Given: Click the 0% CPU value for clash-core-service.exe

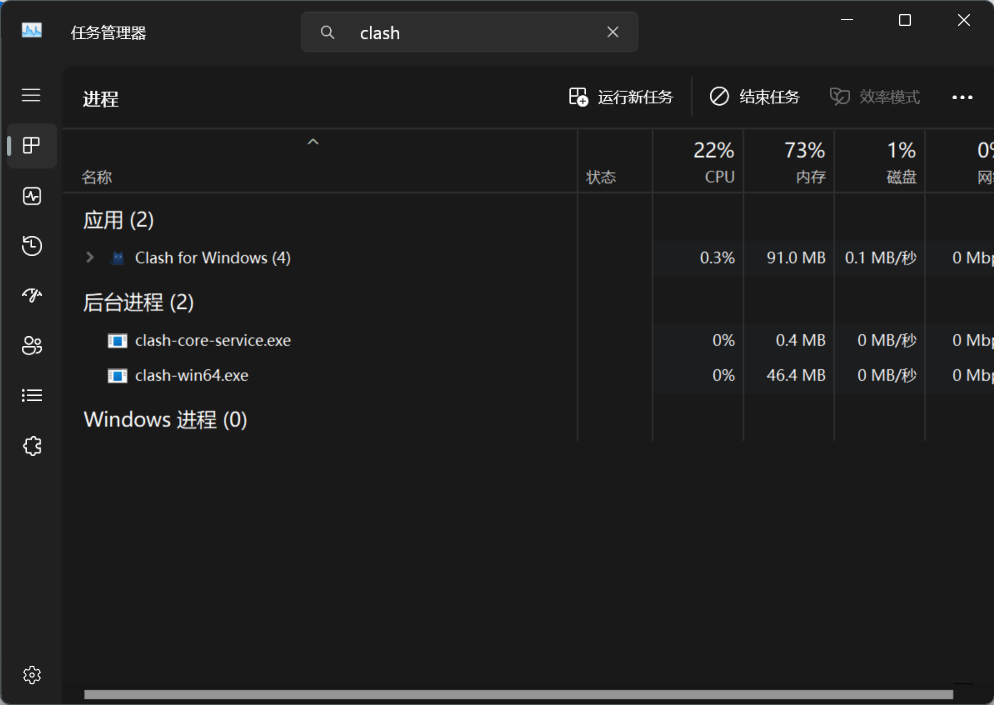Looking at the screenshot, I should [x=723, y=340].
